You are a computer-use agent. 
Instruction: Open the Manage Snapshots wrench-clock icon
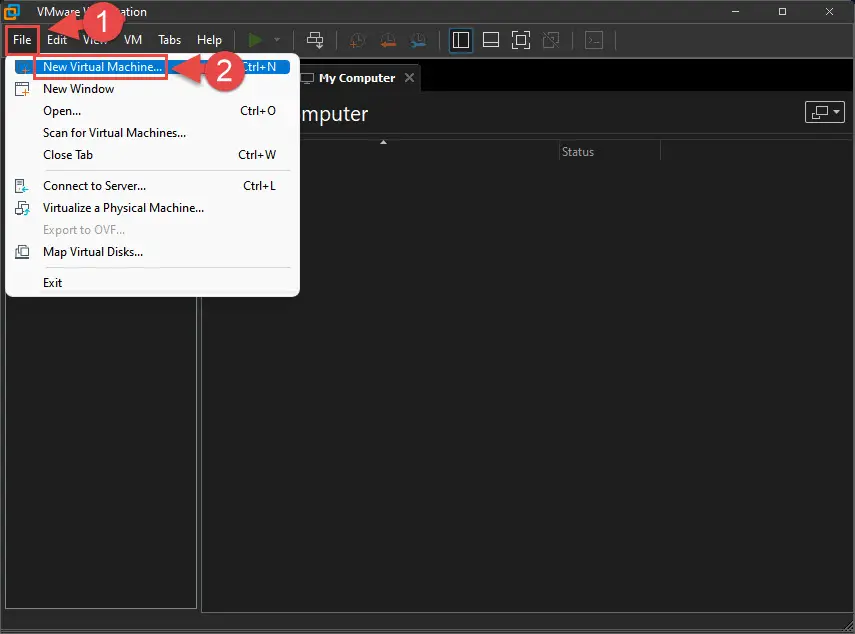click(x=418, y=40)
